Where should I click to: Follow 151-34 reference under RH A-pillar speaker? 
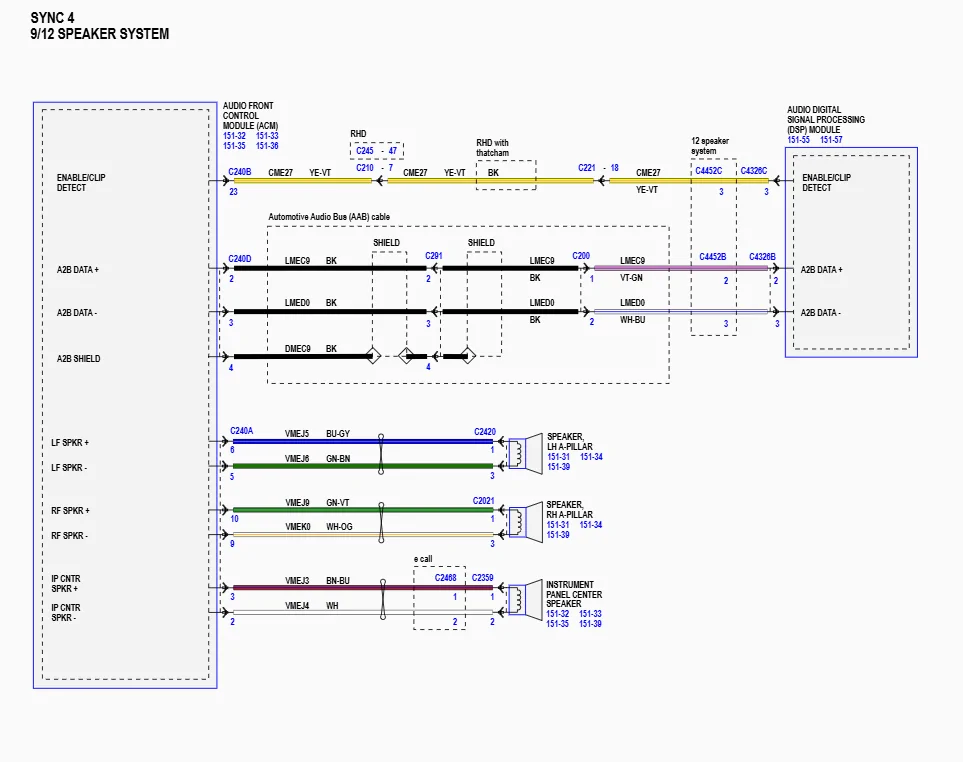pos(591,525)
